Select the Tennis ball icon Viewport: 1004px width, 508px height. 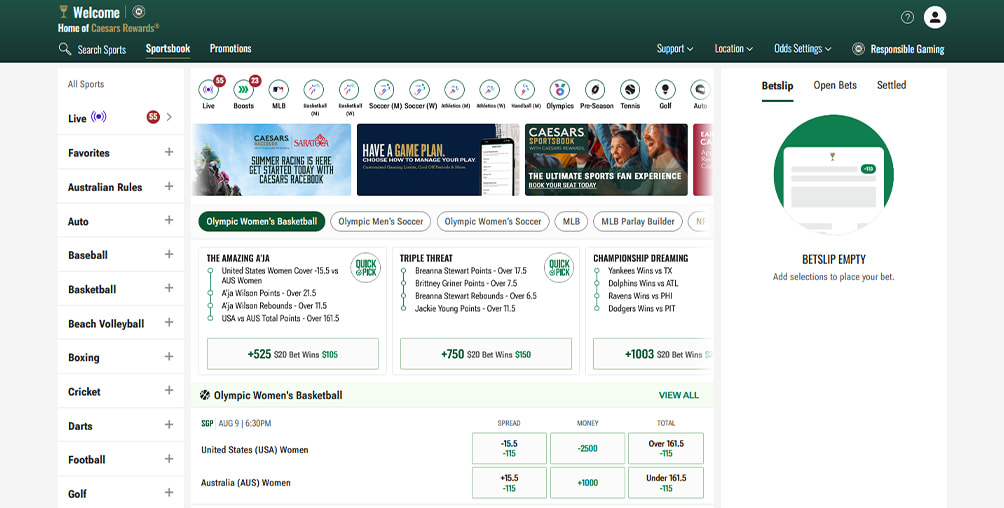[630, 90]
